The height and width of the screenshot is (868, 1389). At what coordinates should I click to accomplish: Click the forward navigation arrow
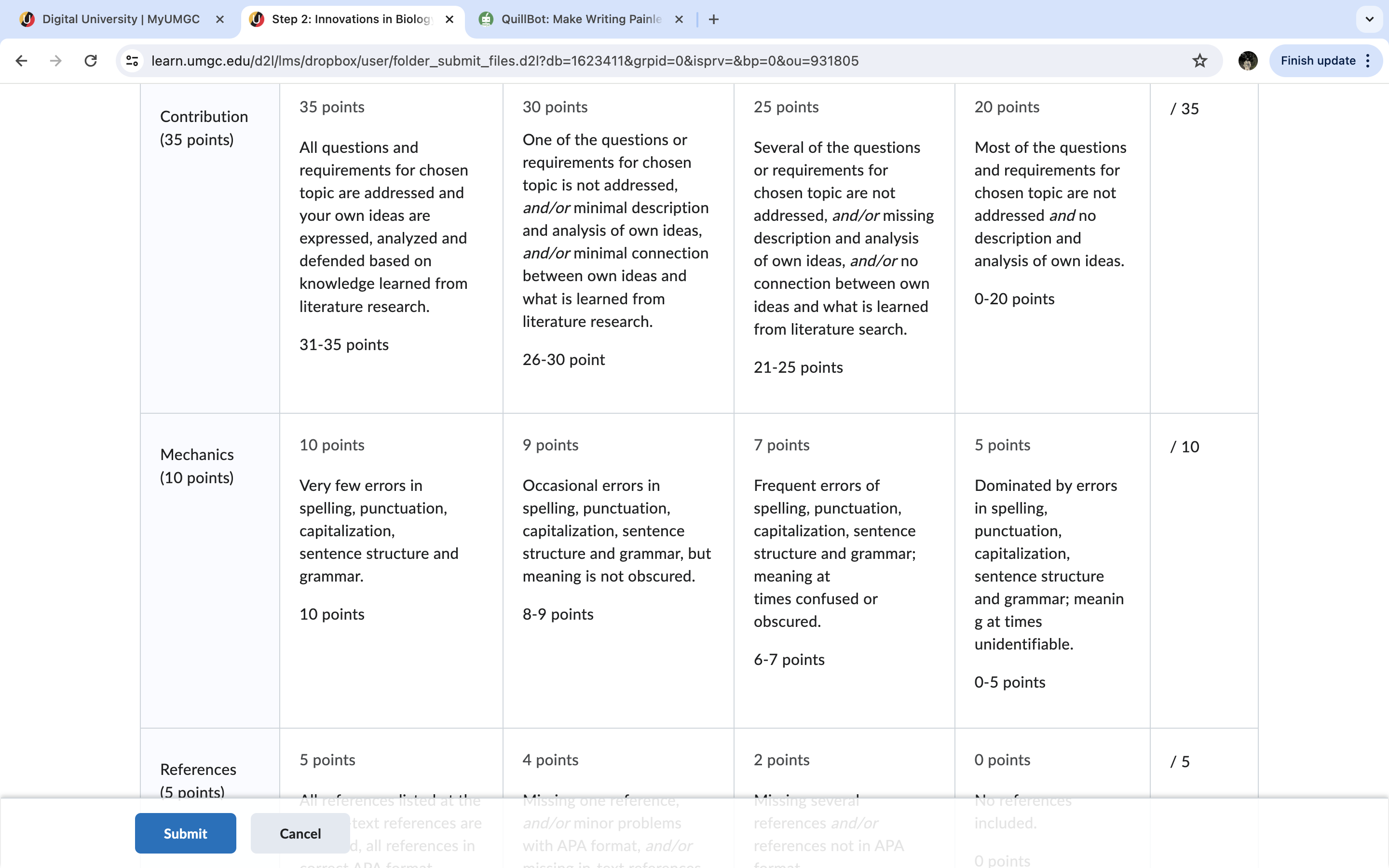pos(55,61)
